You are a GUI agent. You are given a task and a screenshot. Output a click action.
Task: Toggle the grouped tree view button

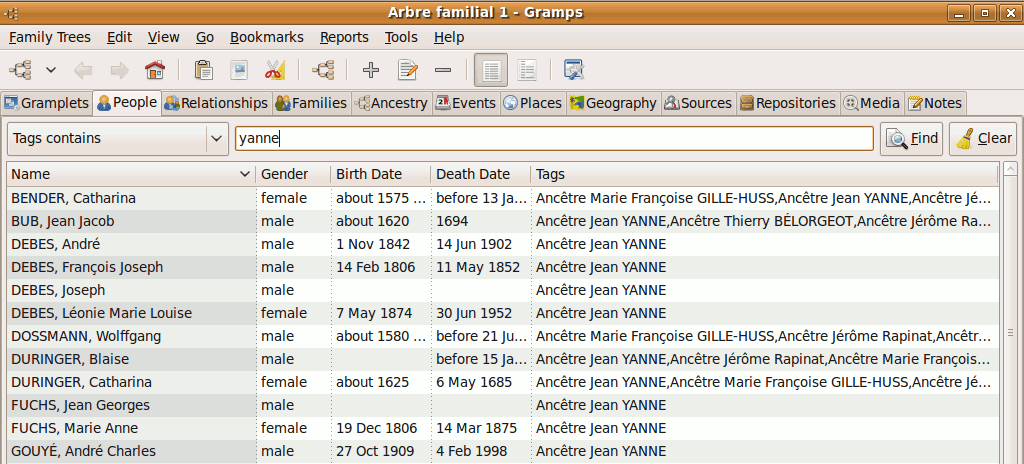pos(526,70)
